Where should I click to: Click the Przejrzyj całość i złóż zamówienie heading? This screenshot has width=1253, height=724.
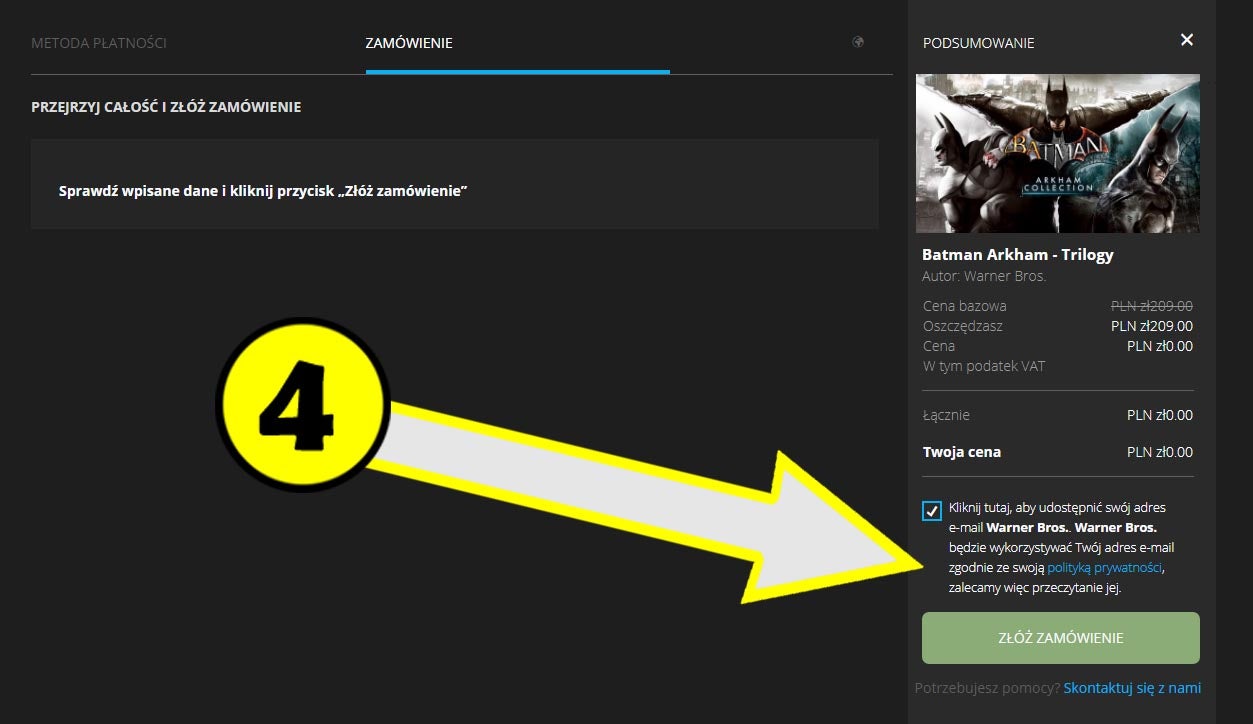click(166, 107)
